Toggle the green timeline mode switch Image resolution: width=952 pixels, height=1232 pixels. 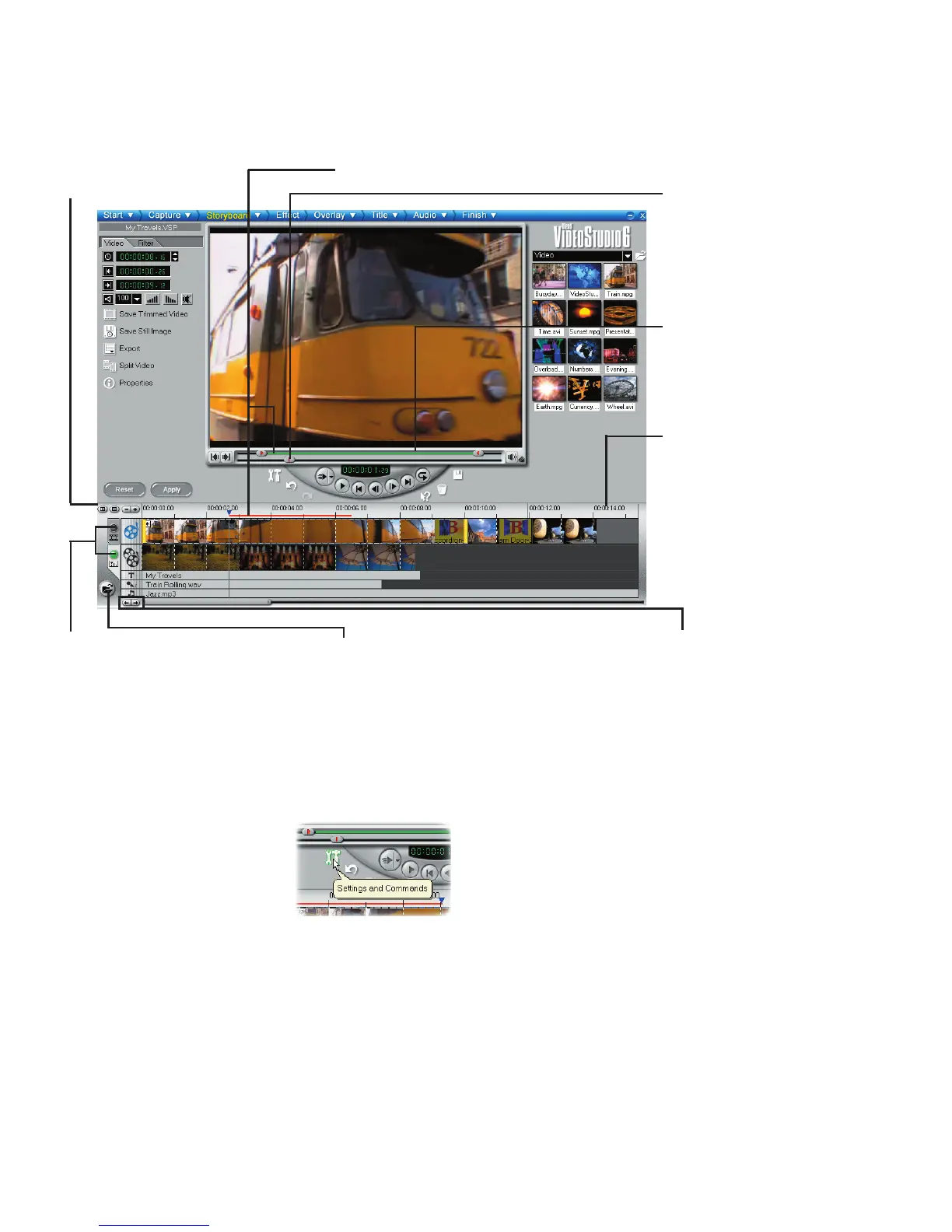click(x=113, y=555)
